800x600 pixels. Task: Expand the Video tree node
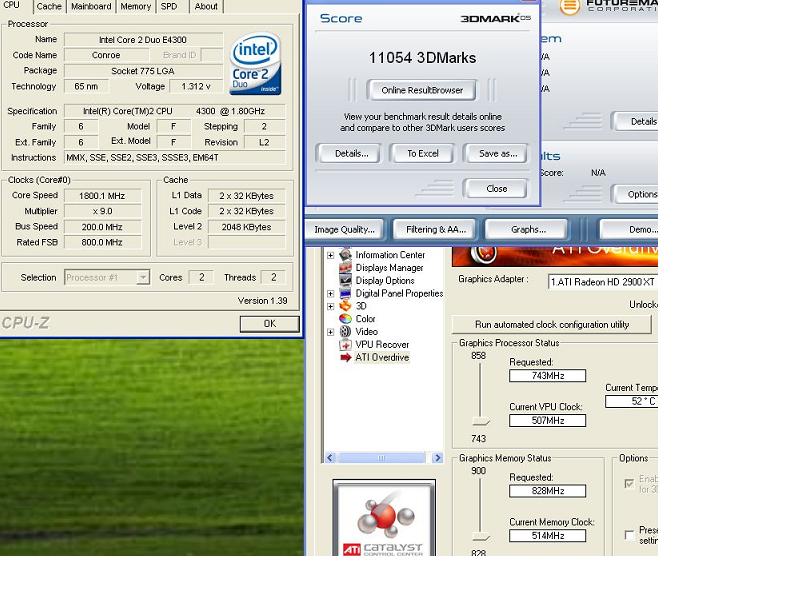tap(331, 332)
